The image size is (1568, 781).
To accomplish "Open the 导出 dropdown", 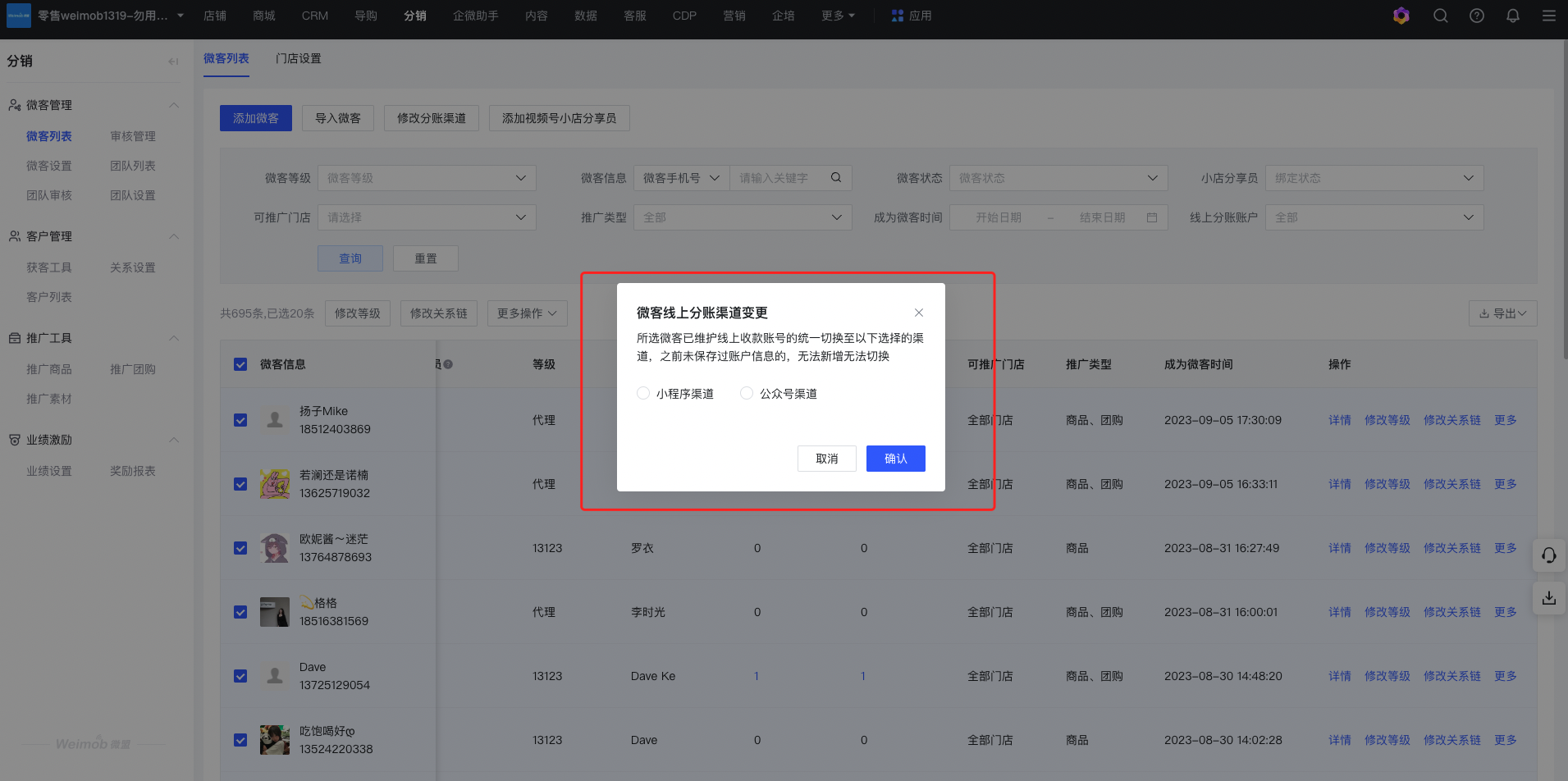I will 1502,313.
